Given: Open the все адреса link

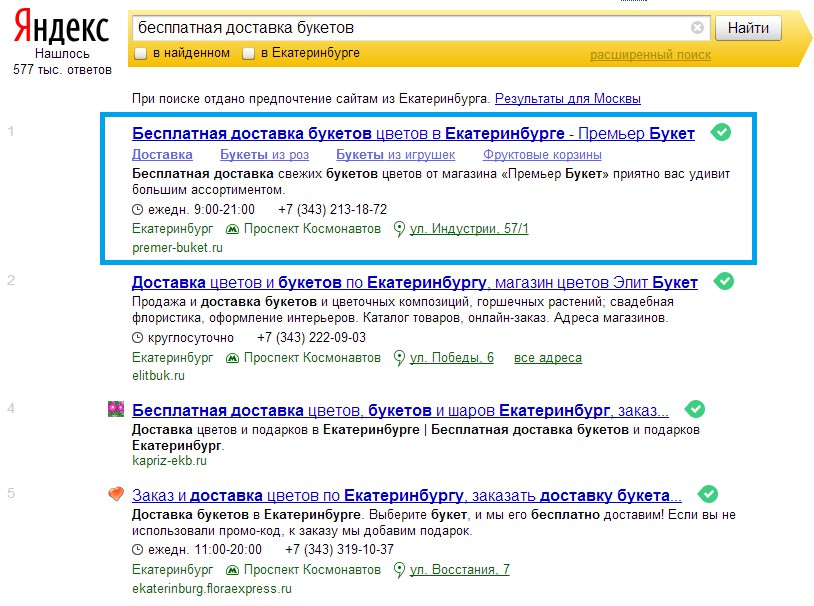Looking at the screenshot, I should coord(548,358).
